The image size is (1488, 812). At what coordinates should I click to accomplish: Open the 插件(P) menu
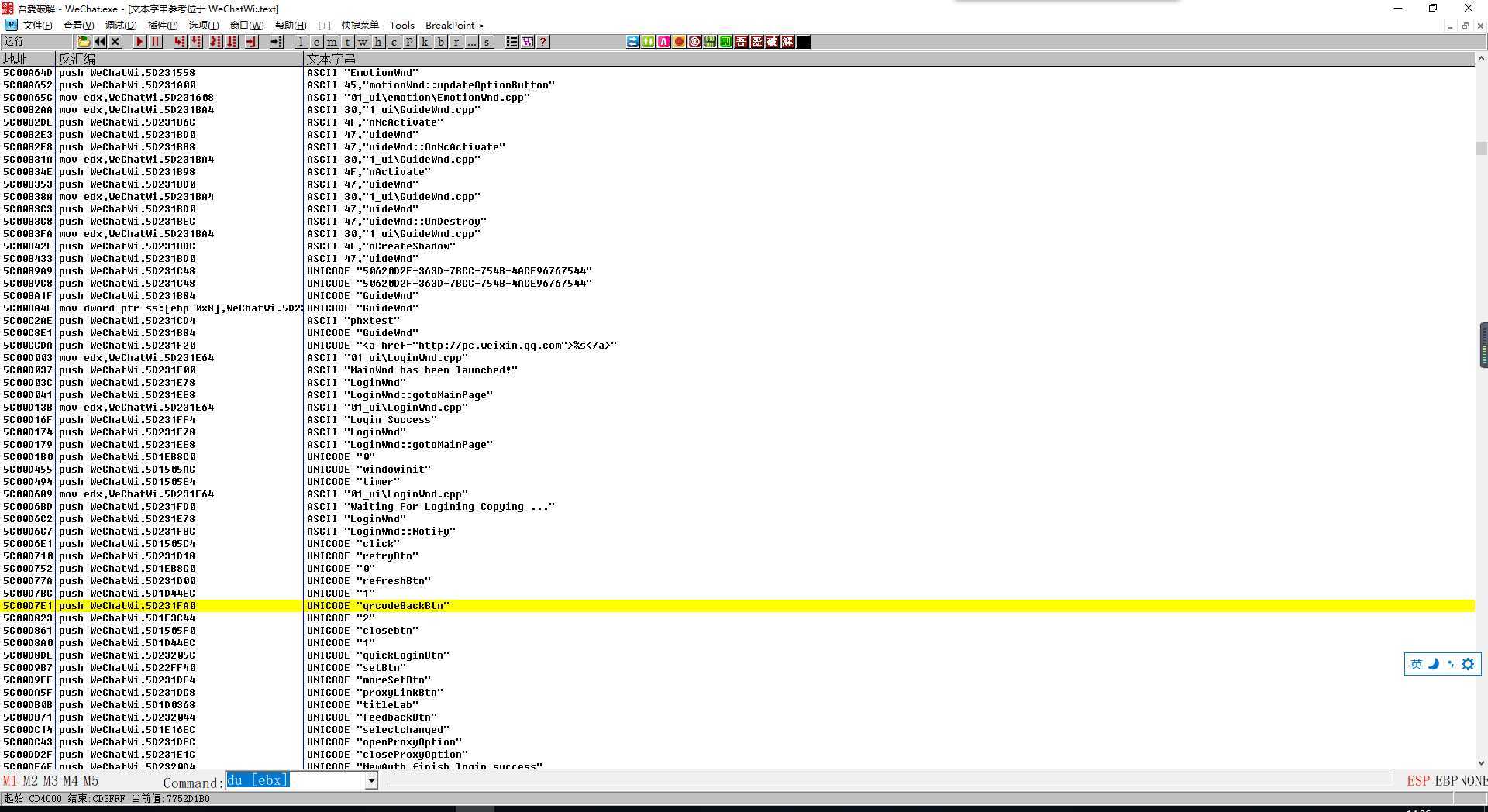[x=162, y=26]
